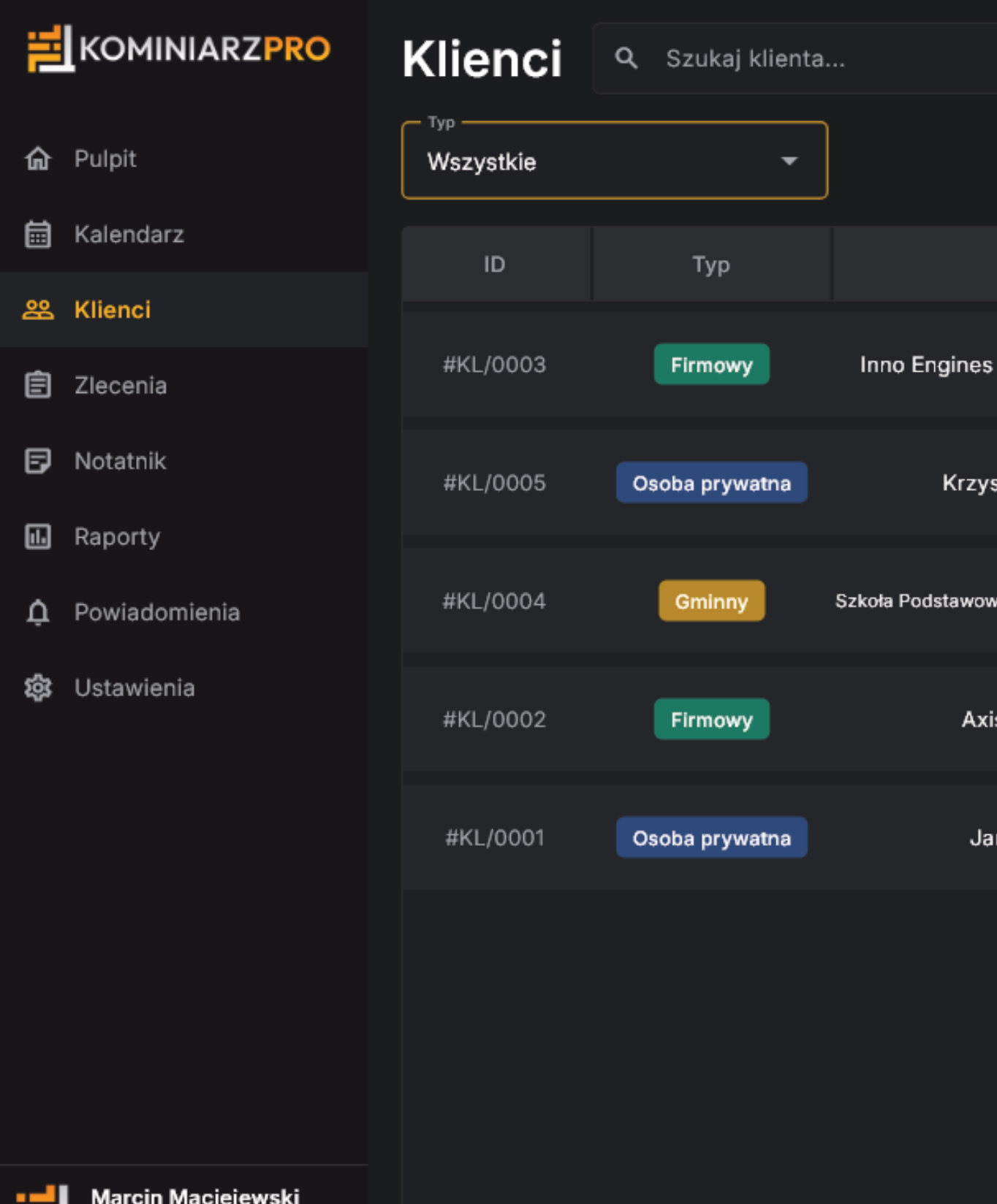Click the Kalendarz calendar icon

pyautogui.click(x=38, y=235)
